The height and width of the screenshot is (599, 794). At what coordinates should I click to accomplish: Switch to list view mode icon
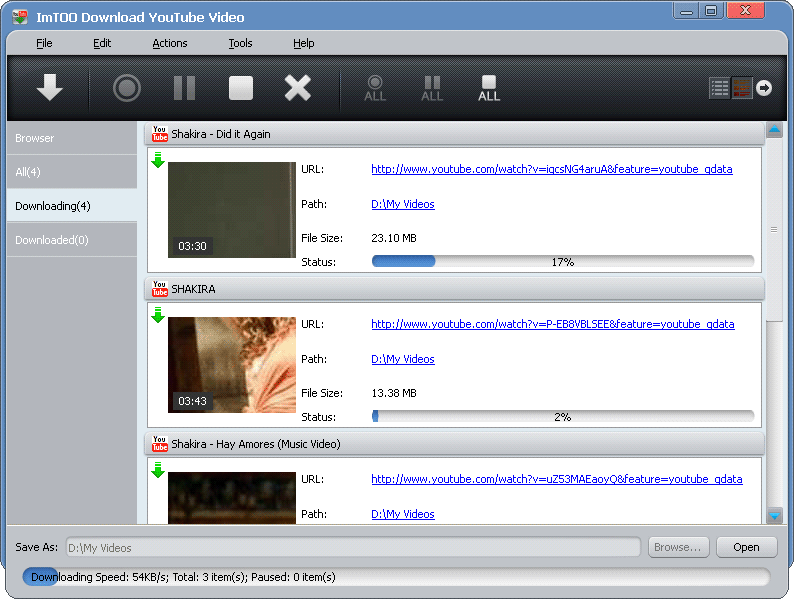click(x=720, y=88)
